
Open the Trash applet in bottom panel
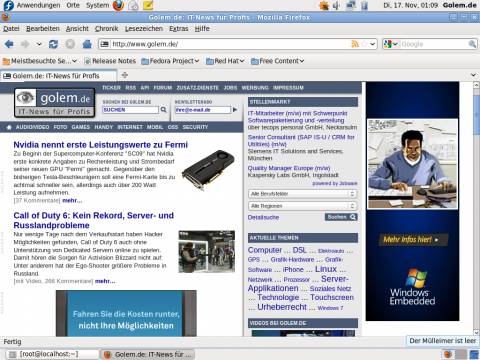tap(474, 354)
